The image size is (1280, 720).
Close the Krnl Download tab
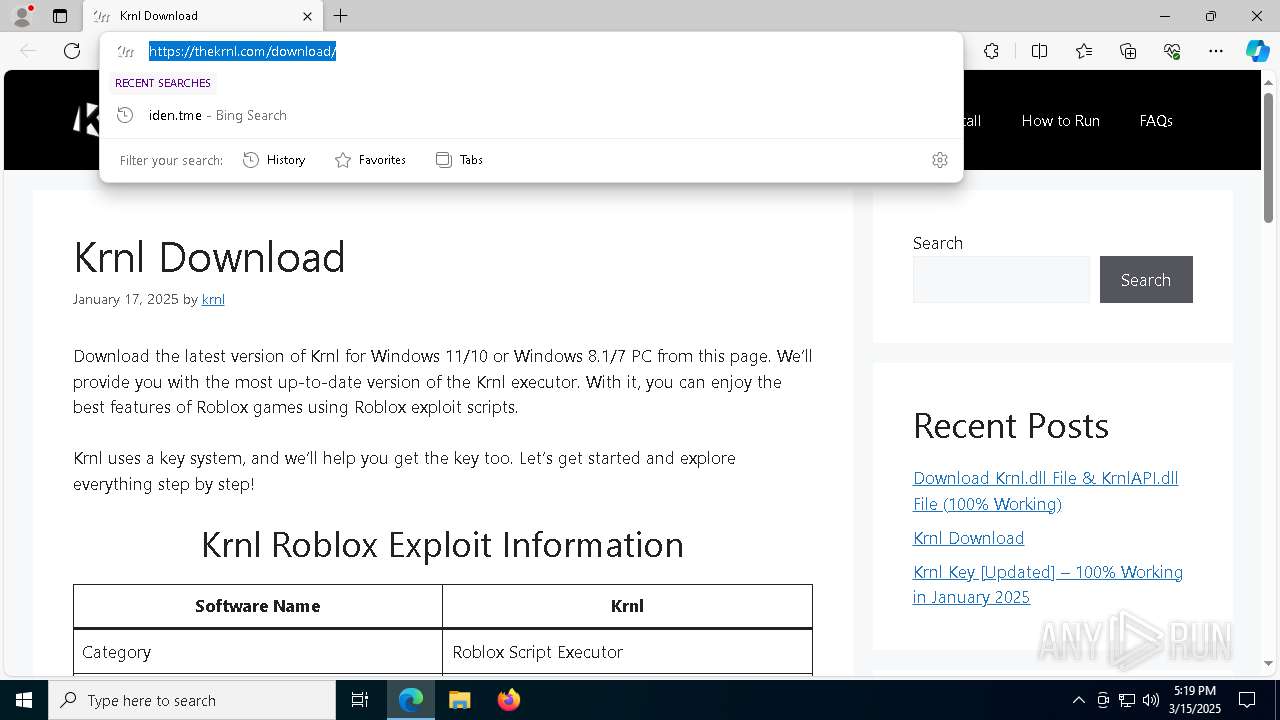(x=307, y=16)
